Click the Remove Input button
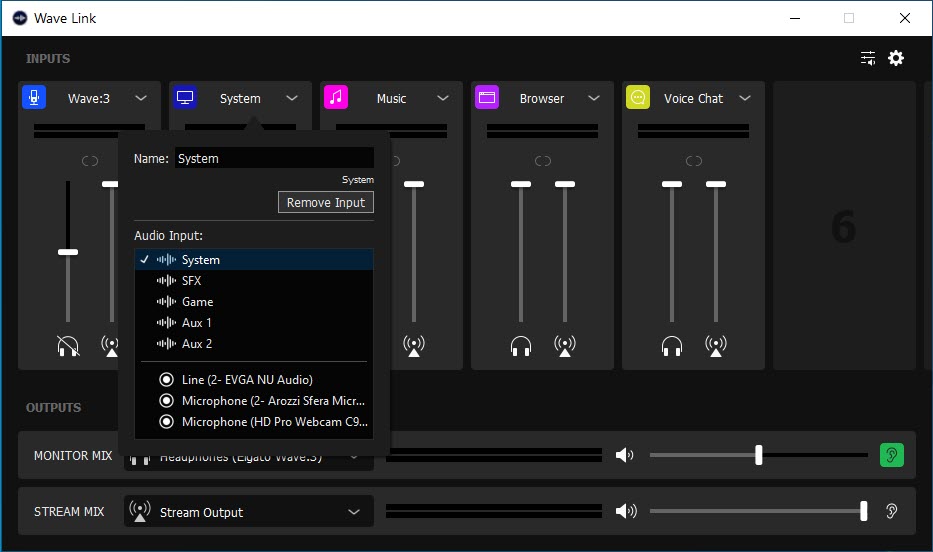This screenshot has width=933, height=552. point(325,202)
